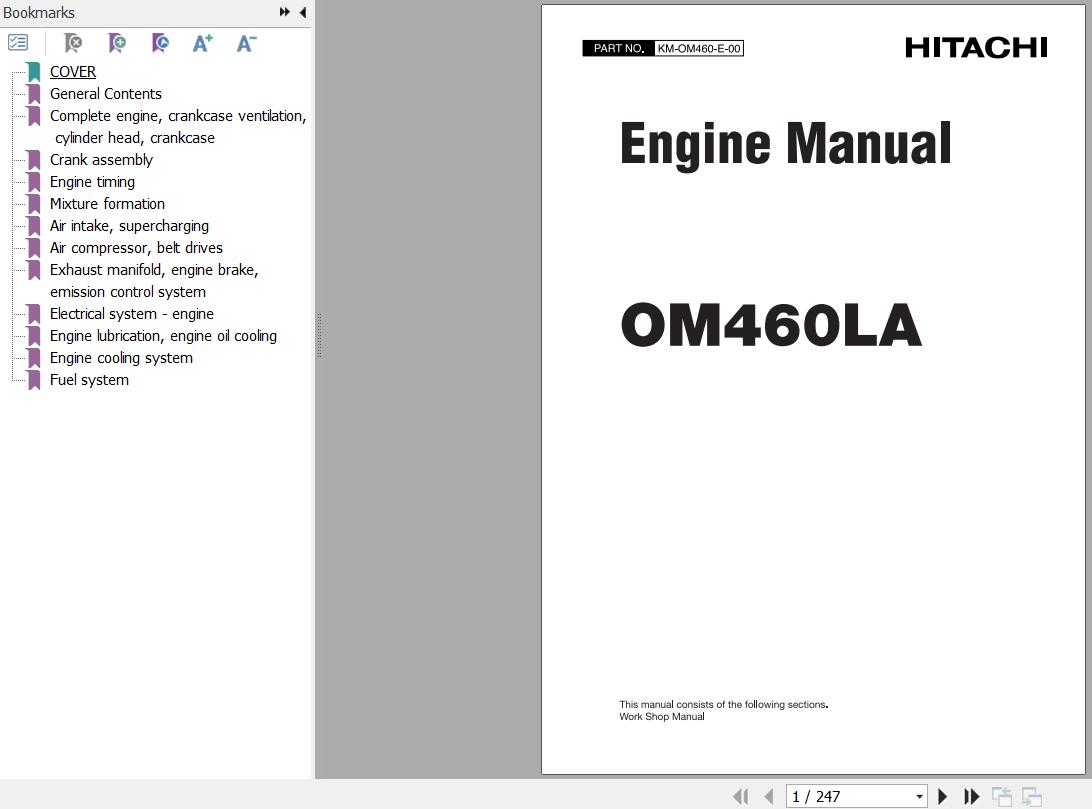Click the add new bookmark icon
Screen dimensions: 1092x809
point(117,43)
